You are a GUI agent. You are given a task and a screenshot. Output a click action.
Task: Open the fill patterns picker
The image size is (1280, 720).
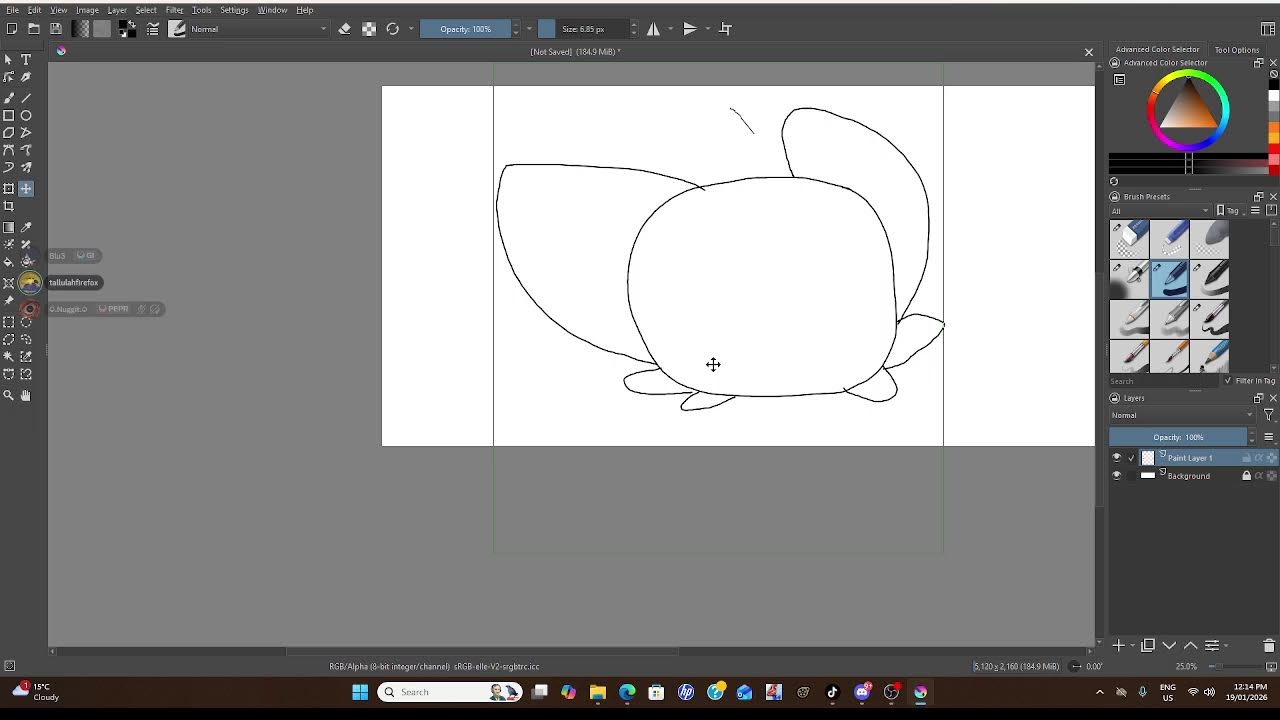click(102, 29)
